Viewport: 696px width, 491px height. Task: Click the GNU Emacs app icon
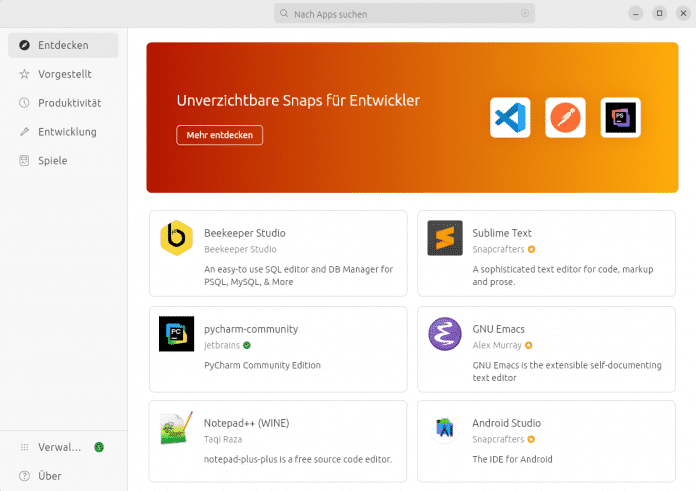(445, 334)
